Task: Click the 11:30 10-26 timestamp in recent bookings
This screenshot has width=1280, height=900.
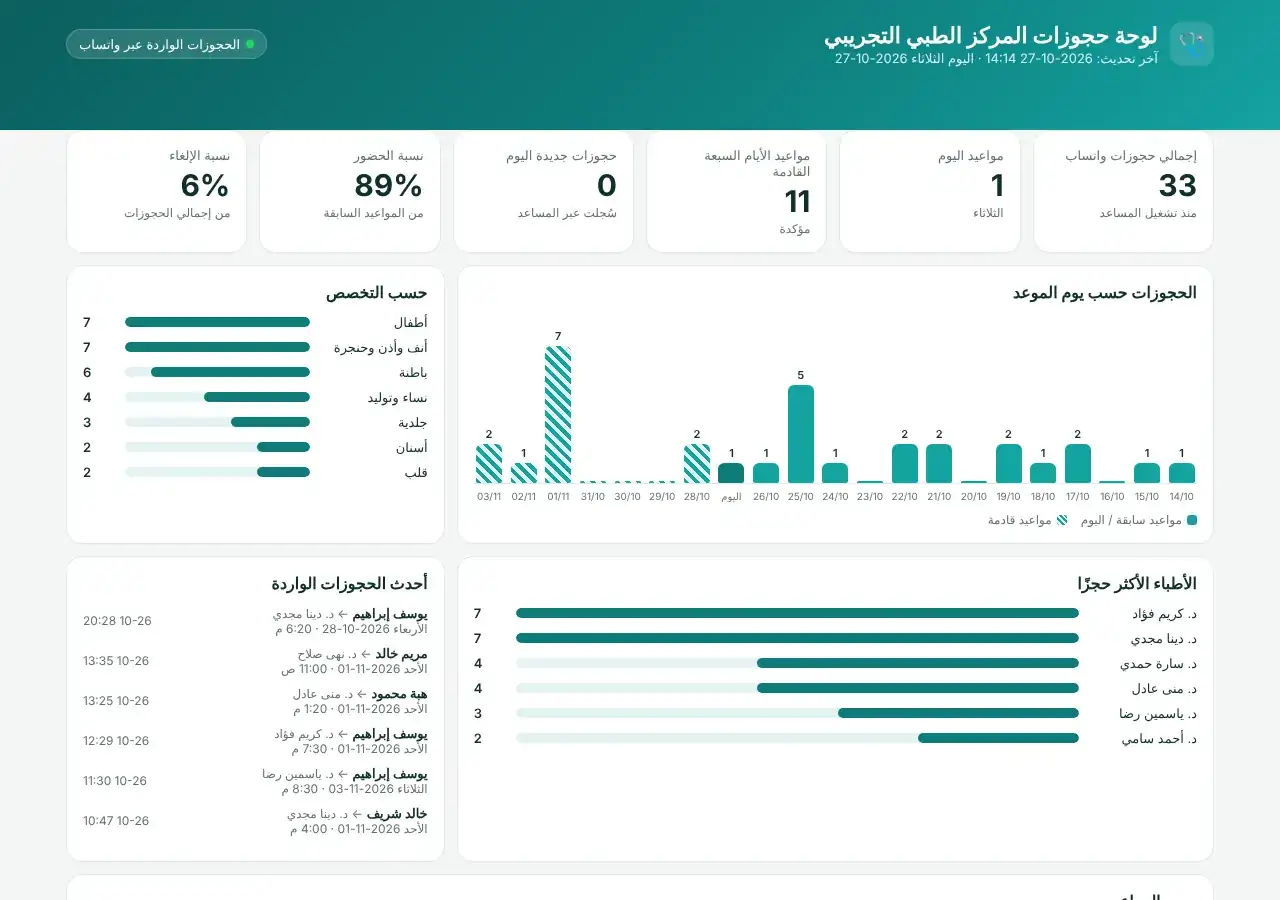Action: 115,781
